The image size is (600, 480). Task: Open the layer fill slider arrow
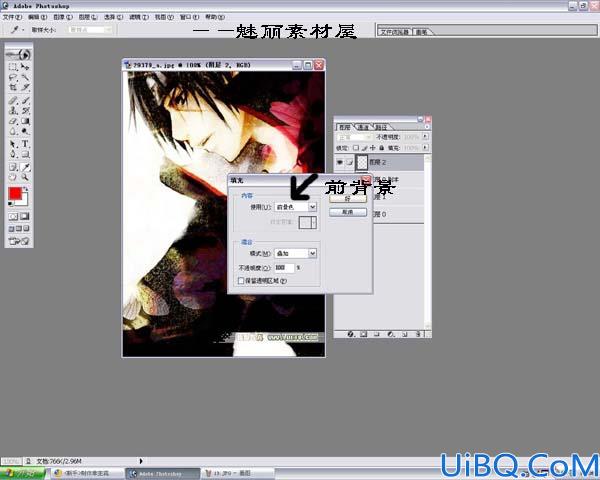(425, 148)
